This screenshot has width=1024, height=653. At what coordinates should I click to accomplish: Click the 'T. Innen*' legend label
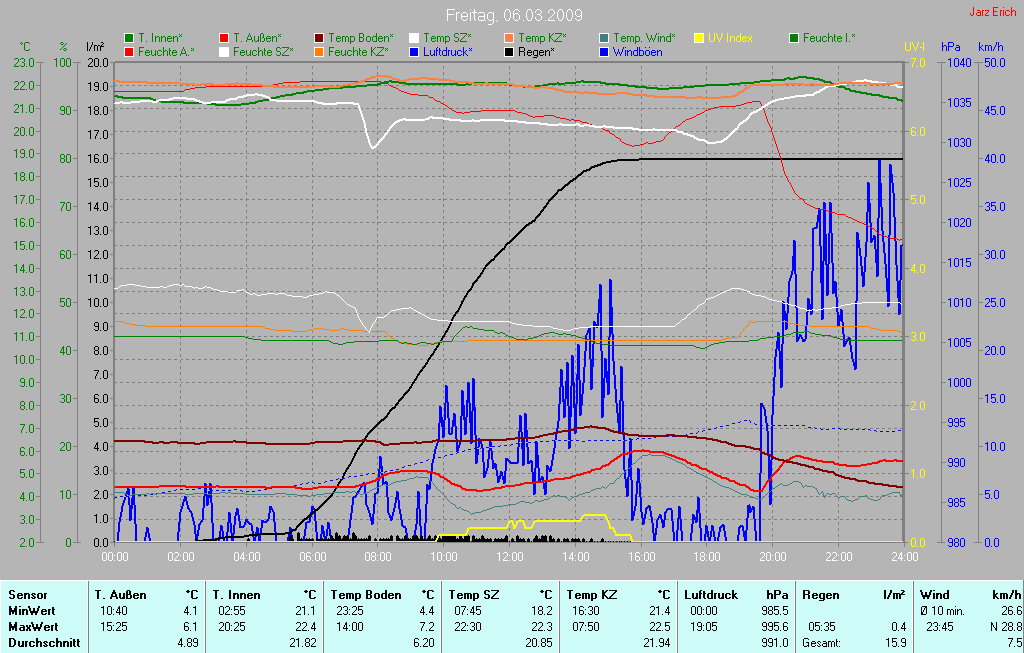point(160,38)
